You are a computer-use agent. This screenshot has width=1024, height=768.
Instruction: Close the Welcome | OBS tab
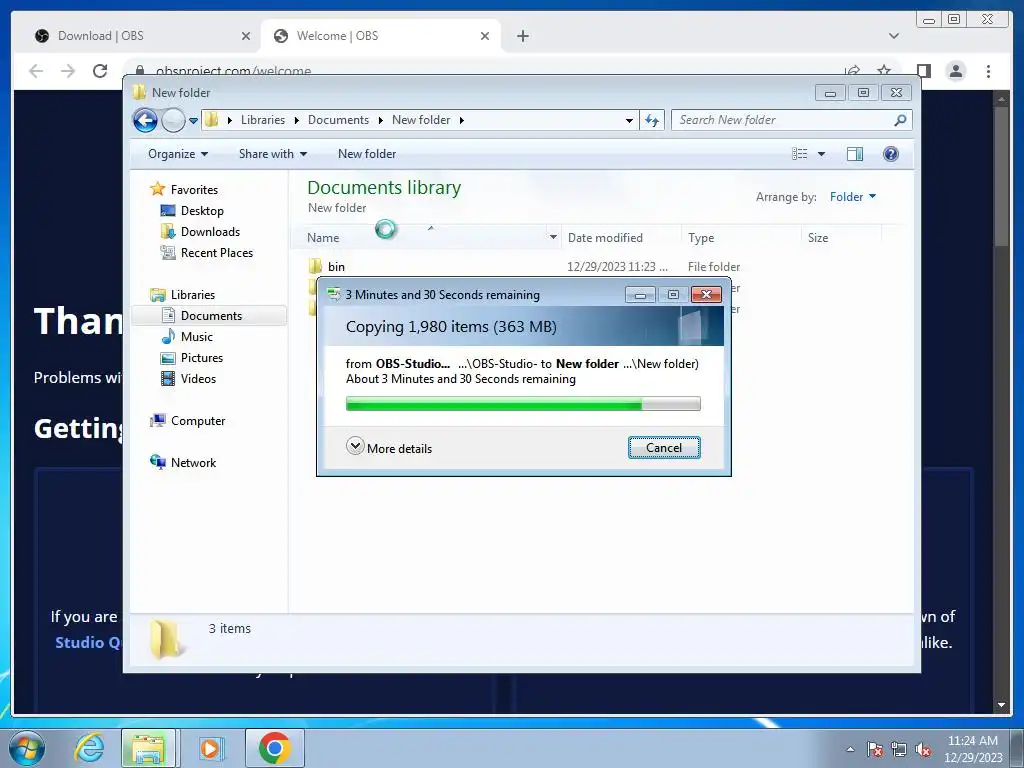tap(485, 36)
